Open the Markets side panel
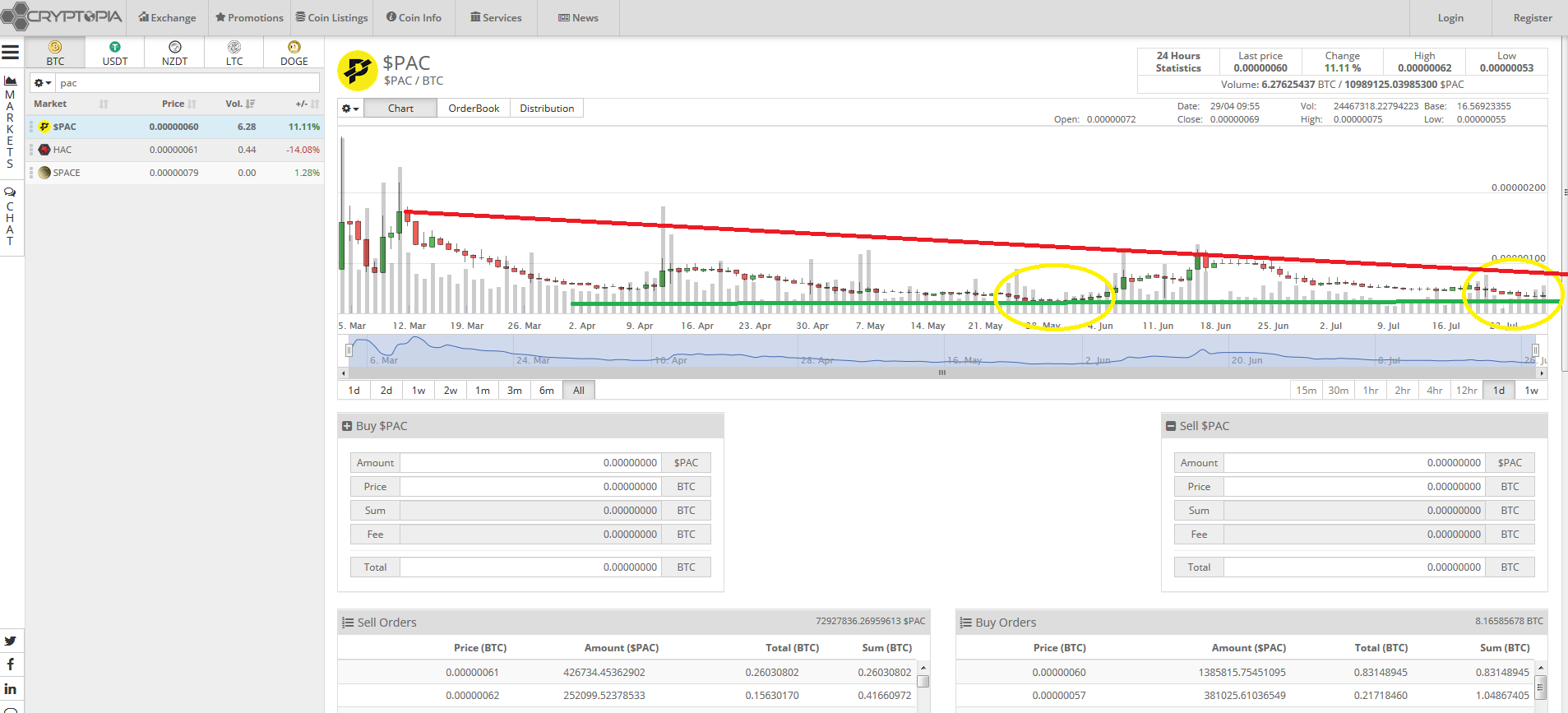This screenshot has height=713, width=1568. click(x=10, y=122)
